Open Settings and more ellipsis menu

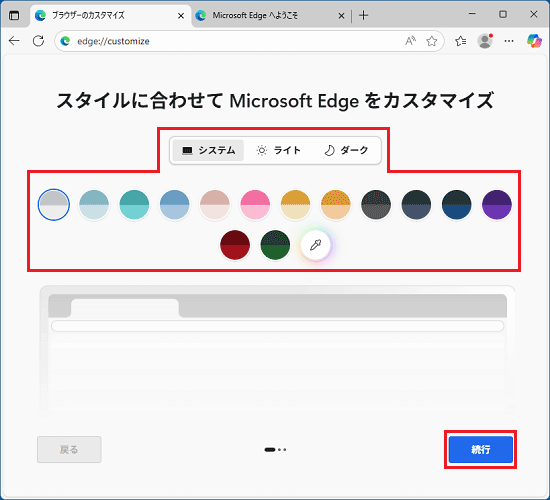pyautogui.click(x=509, y=41)
